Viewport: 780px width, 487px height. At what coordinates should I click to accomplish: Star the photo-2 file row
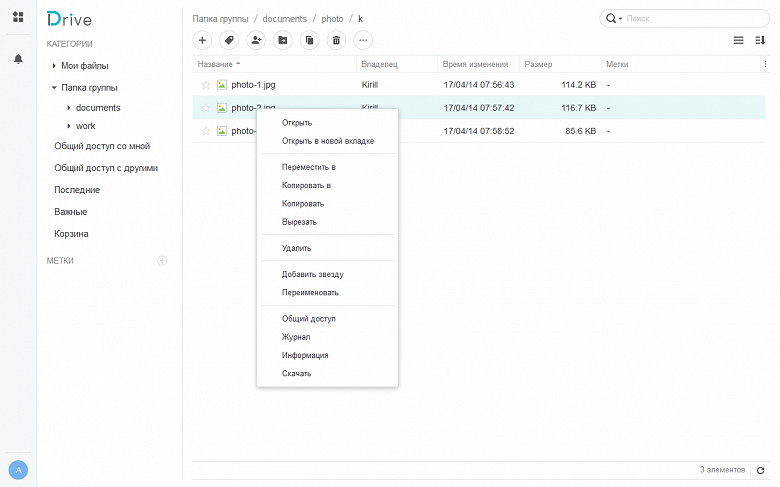tap(205, 108)
